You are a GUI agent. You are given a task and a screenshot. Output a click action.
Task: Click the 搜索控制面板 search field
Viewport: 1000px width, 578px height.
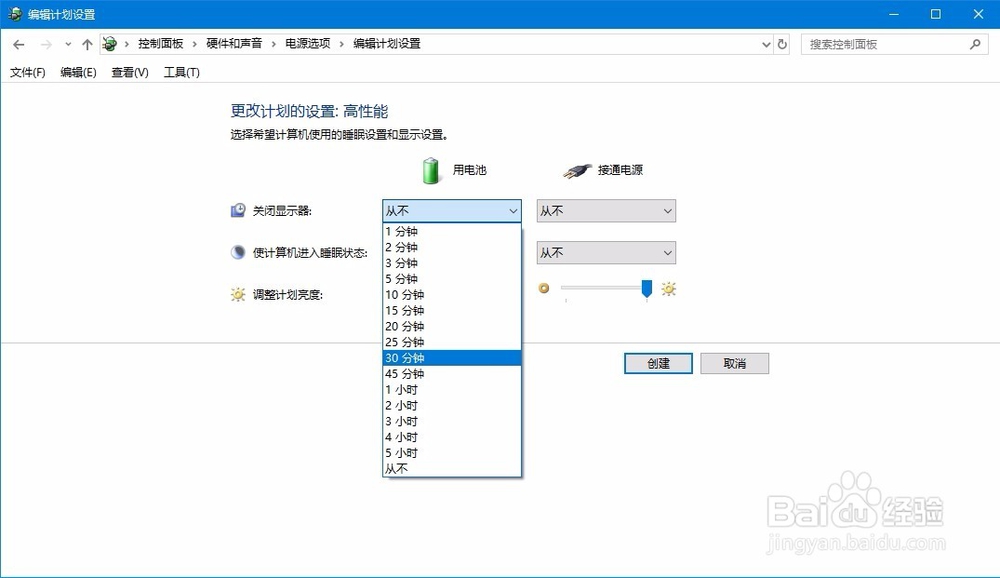pyautogui.click(x=880, y=44)
